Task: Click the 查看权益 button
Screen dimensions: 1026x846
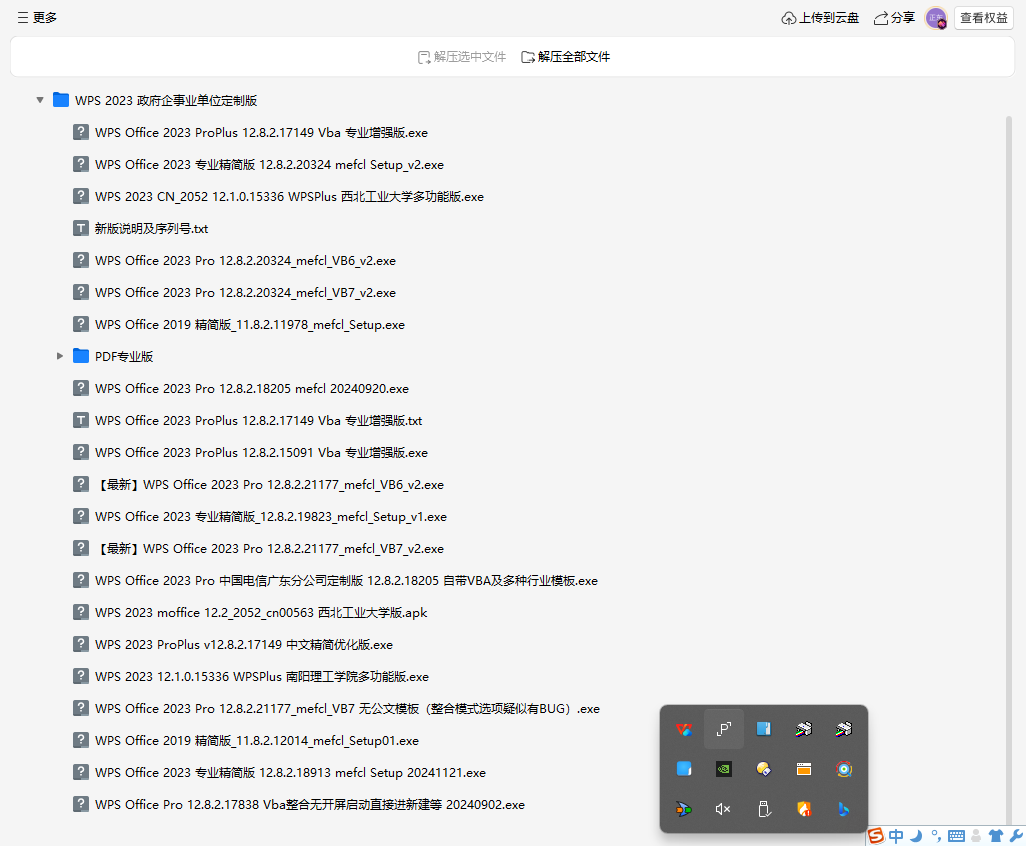Action: click(984, 18)
